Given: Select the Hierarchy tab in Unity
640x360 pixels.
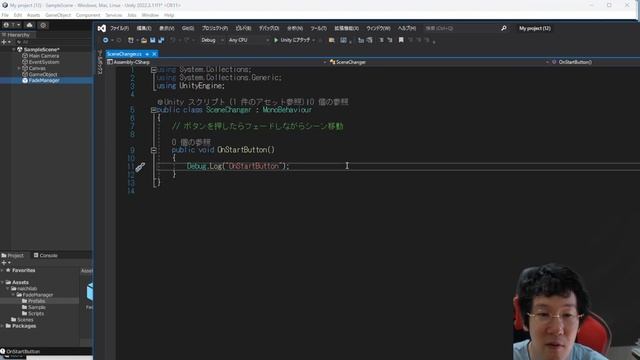Looking at the screenshot, I should (16, 35).
